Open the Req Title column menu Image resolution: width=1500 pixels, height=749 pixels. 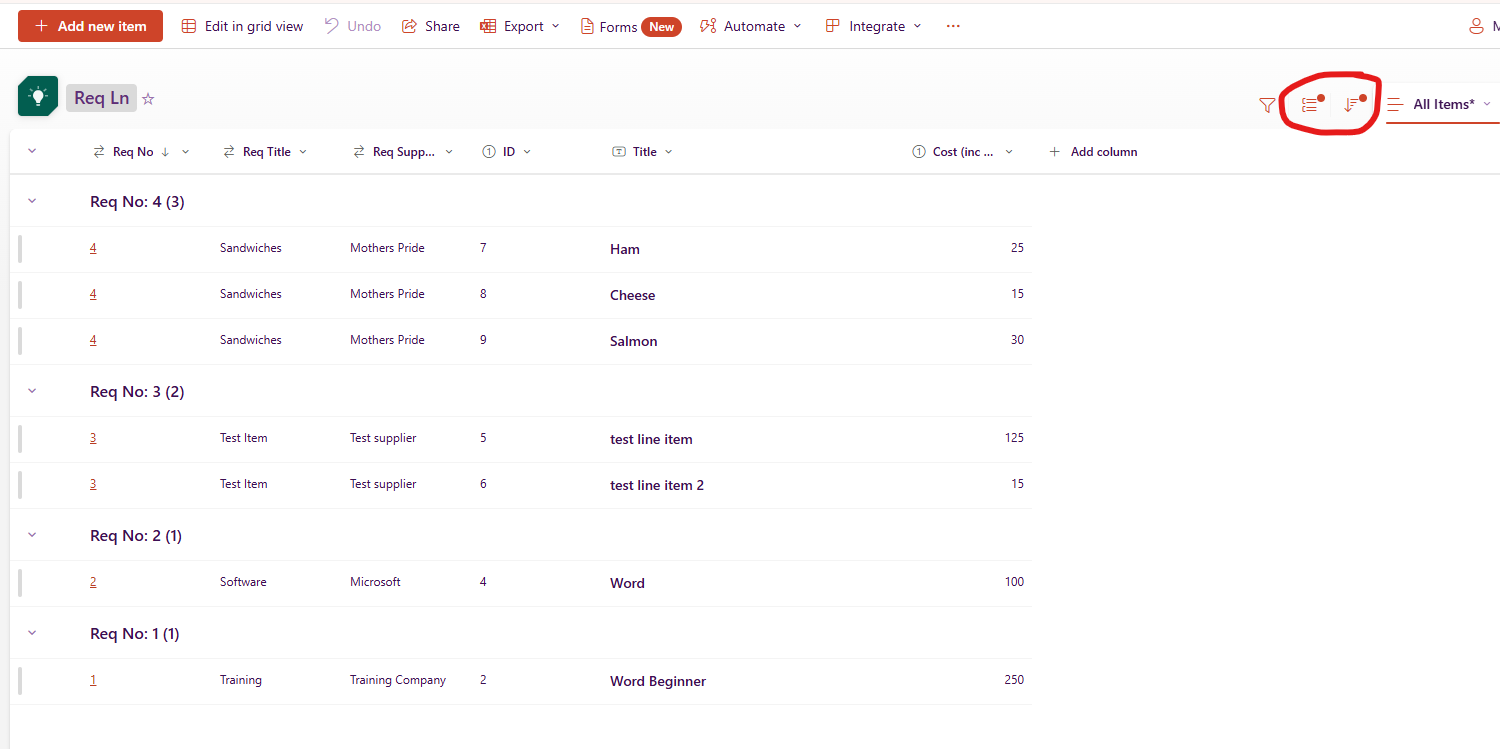point(306,151)
